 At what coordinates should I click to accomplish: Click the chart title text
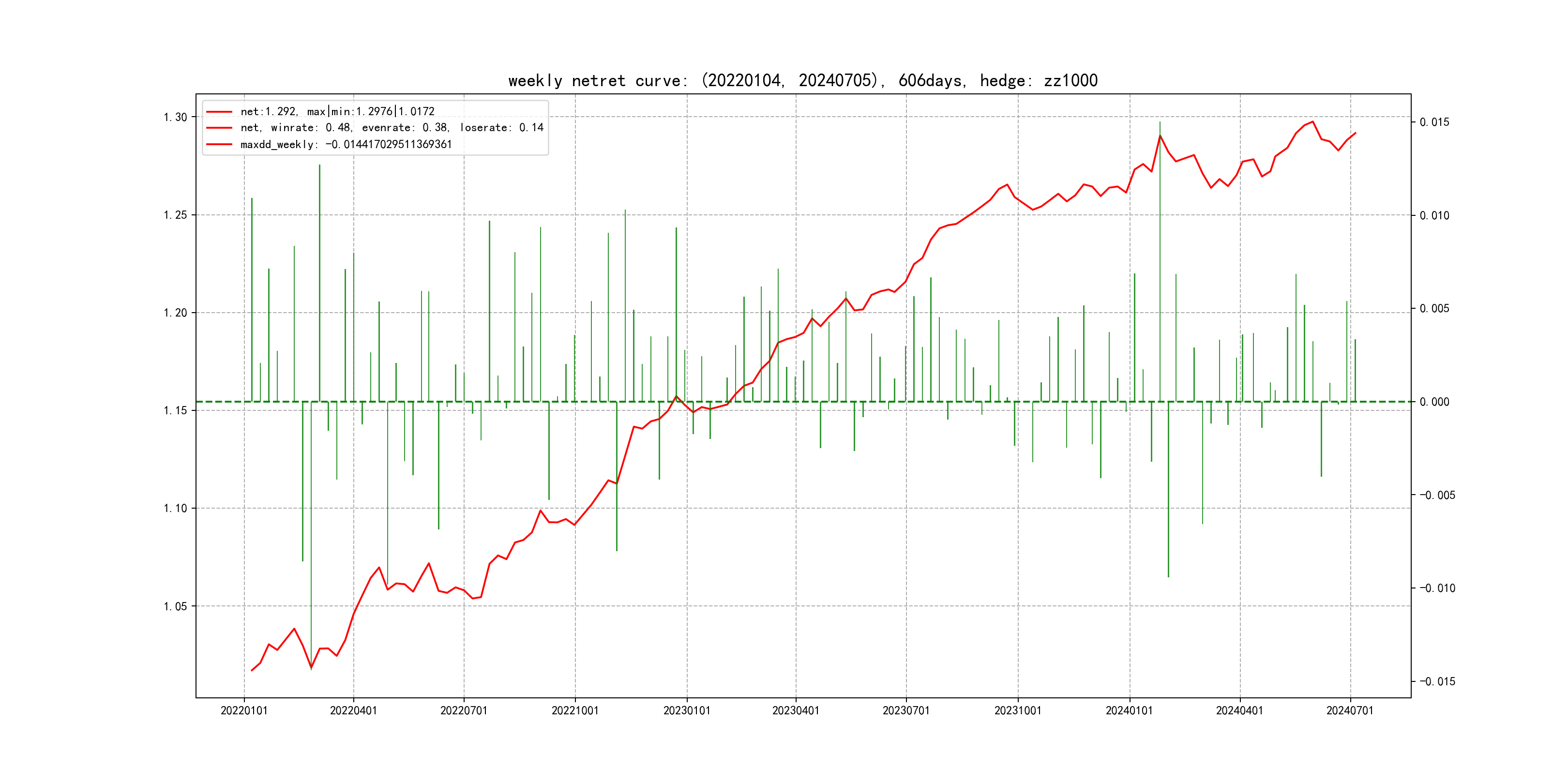coord(803,80)
